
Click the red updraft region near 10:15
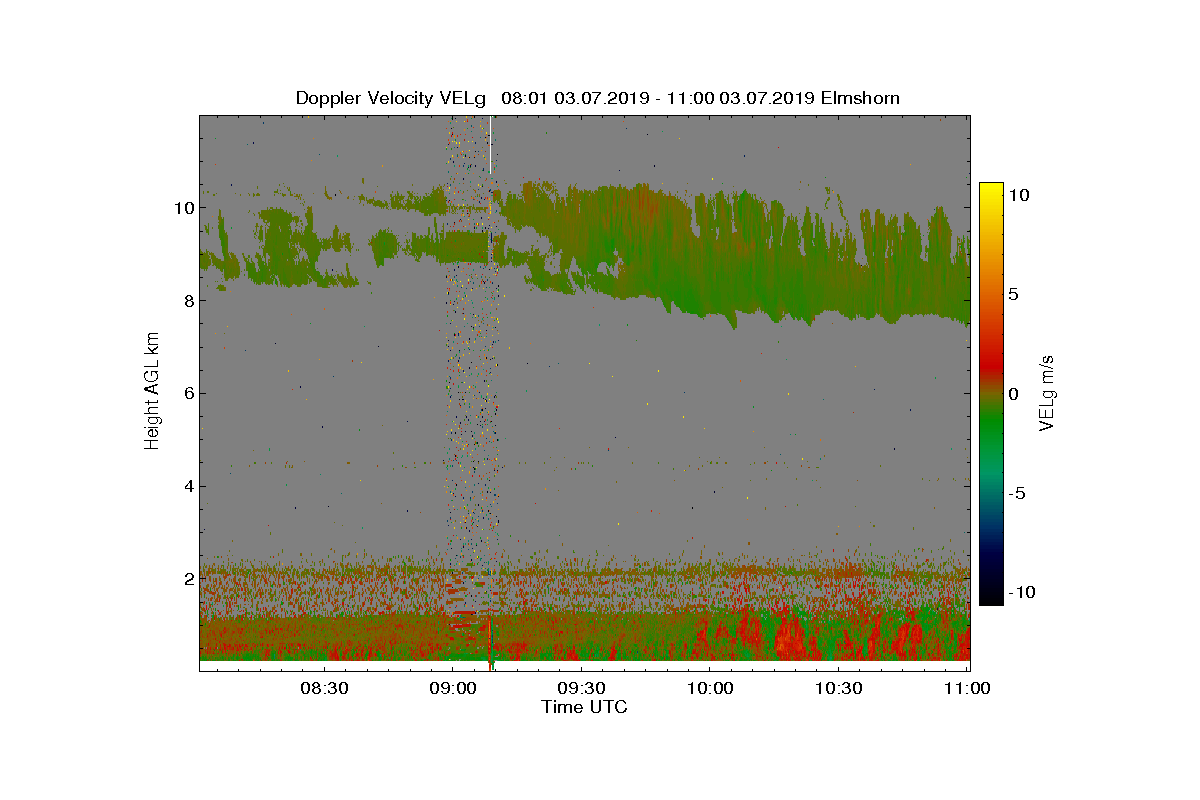[788, 636]
